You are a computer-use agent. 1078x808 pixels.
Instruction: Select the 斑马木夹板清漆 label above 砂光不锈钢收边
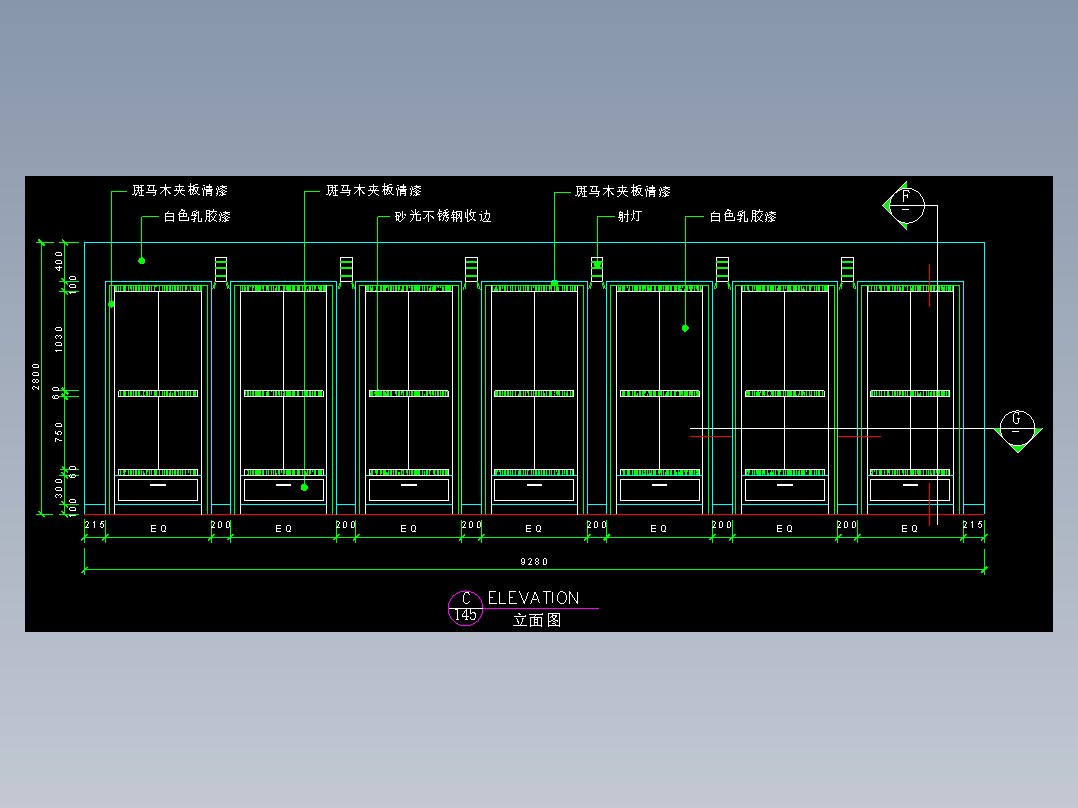[x=374, y=190]
